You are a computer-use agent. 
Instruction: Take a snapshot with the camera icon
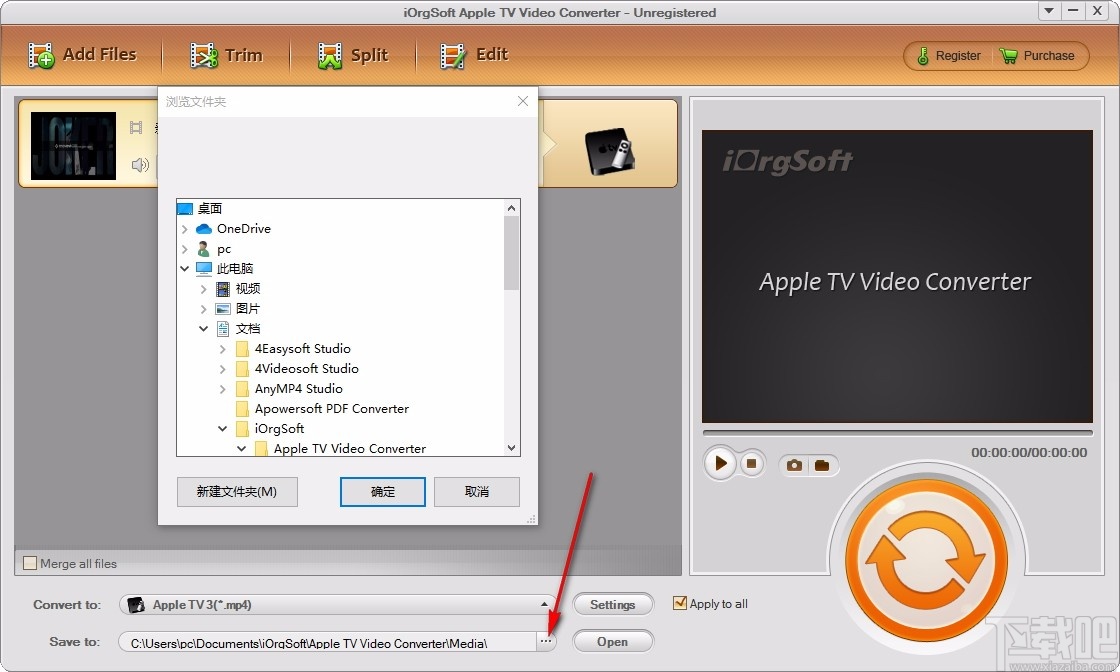pyautogui.click(x=793, y=464)
